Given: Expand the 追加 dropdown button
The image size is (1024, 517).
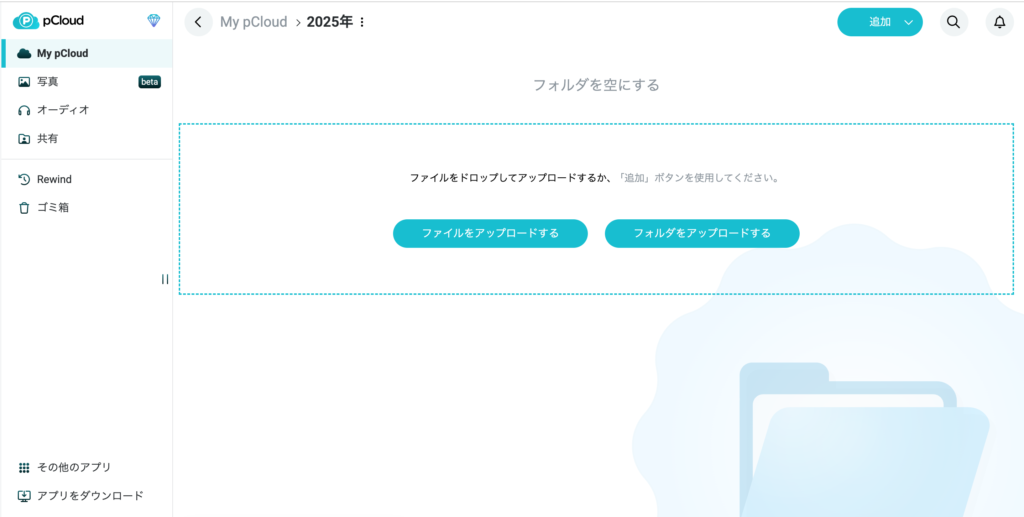Looking at the screenshot, I should (x=908, y=22).
